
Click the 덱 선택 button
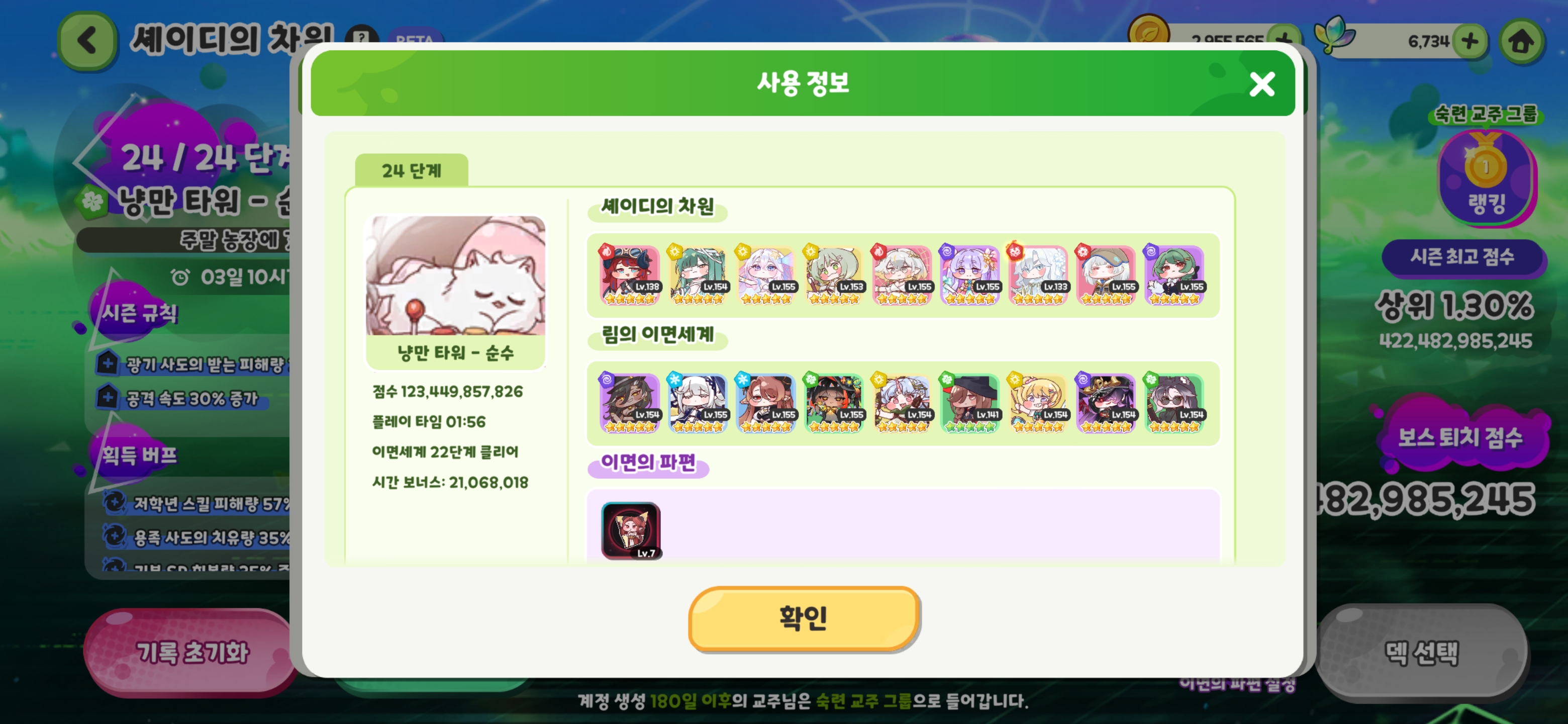1421,652
